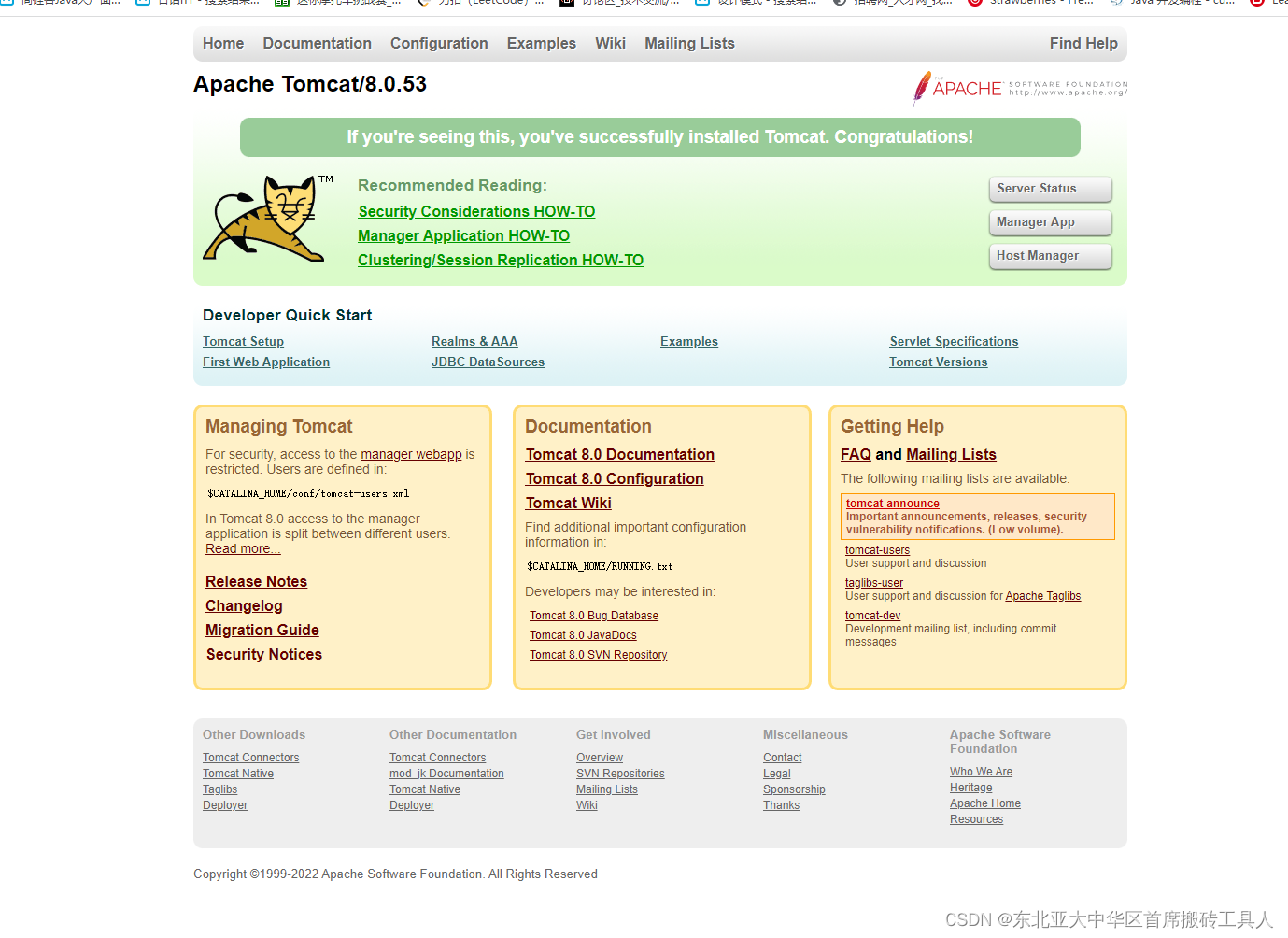The width and height of the screenshot is (1288, 938).
Task: Follow the manager webapp link
Action: click(411, 454)
